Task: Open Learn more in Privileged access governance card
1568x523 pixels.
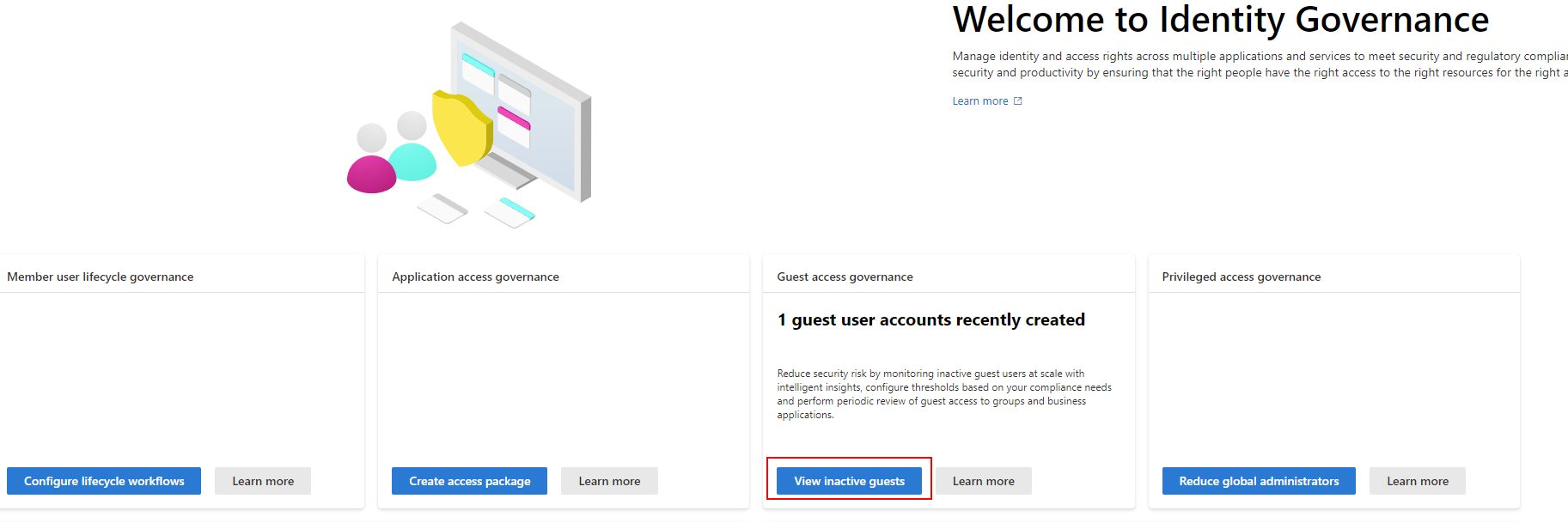Action: [x=1417, y=481]
